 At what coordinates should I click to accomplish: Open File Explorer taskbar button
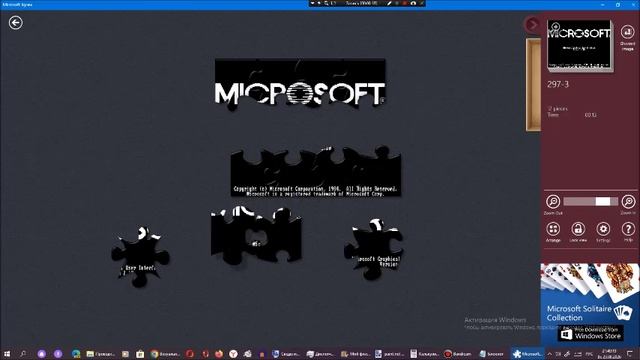click(100, 354)
